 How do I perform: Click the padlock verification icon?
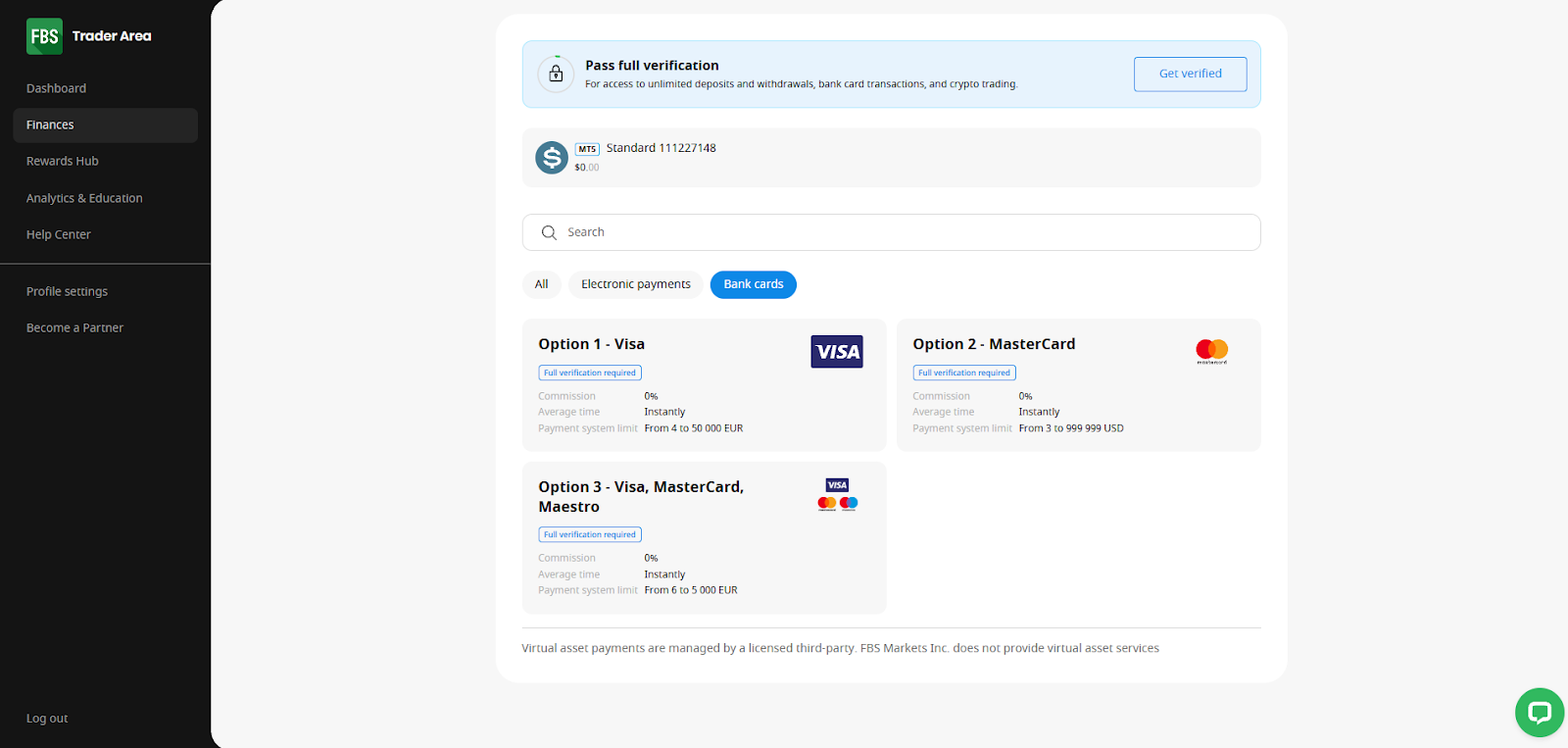point(556,74)
